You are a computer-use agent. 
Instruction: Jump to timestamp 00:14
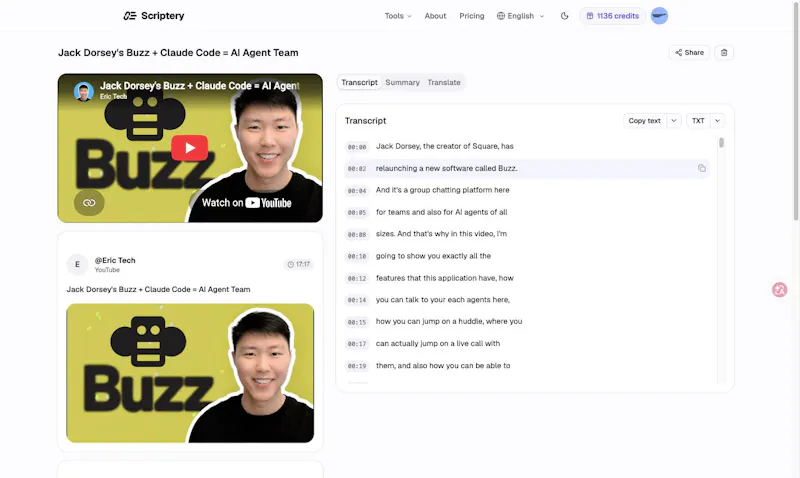tap(357, 300)
